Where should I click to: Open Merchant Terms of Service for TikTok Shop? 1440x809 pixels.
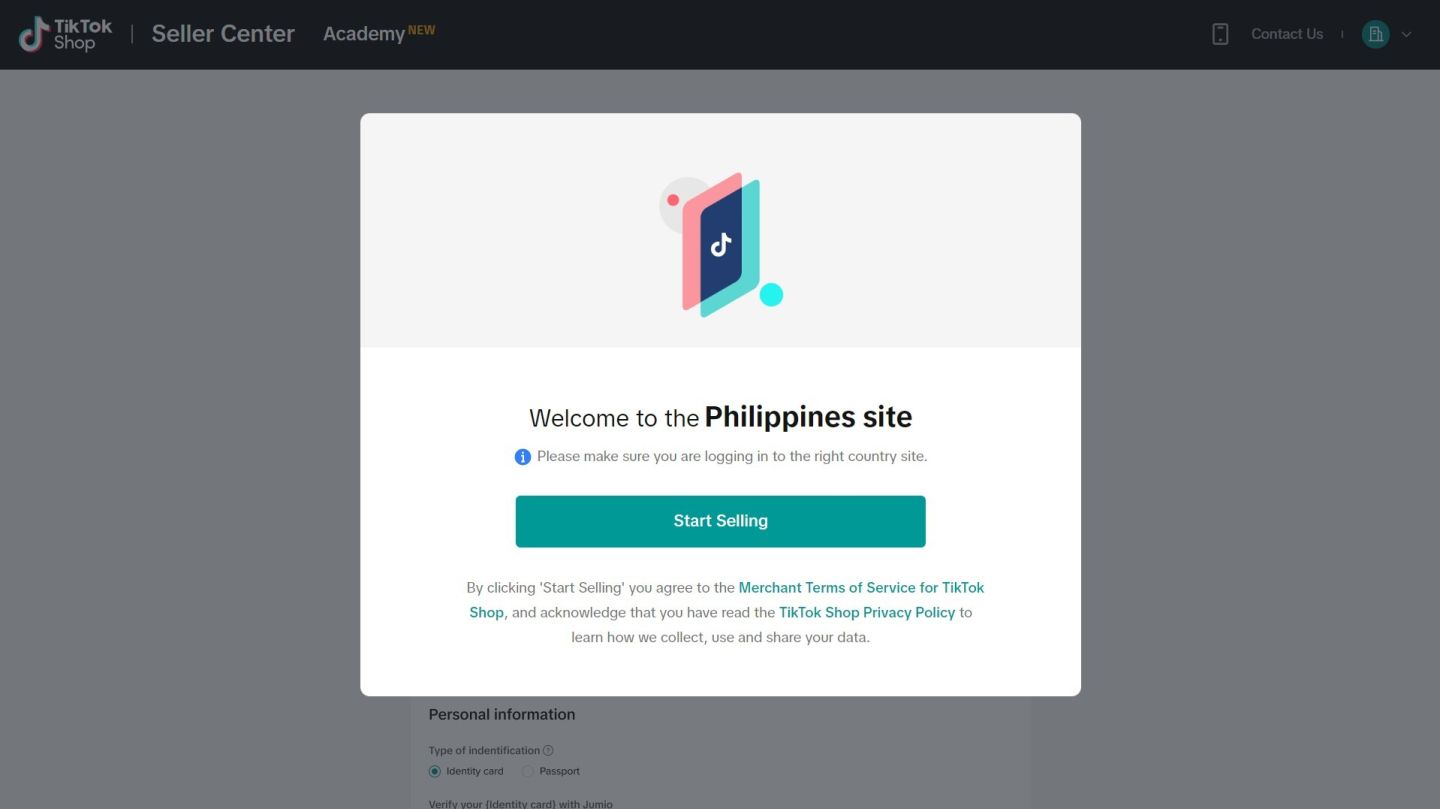[727, 600]
